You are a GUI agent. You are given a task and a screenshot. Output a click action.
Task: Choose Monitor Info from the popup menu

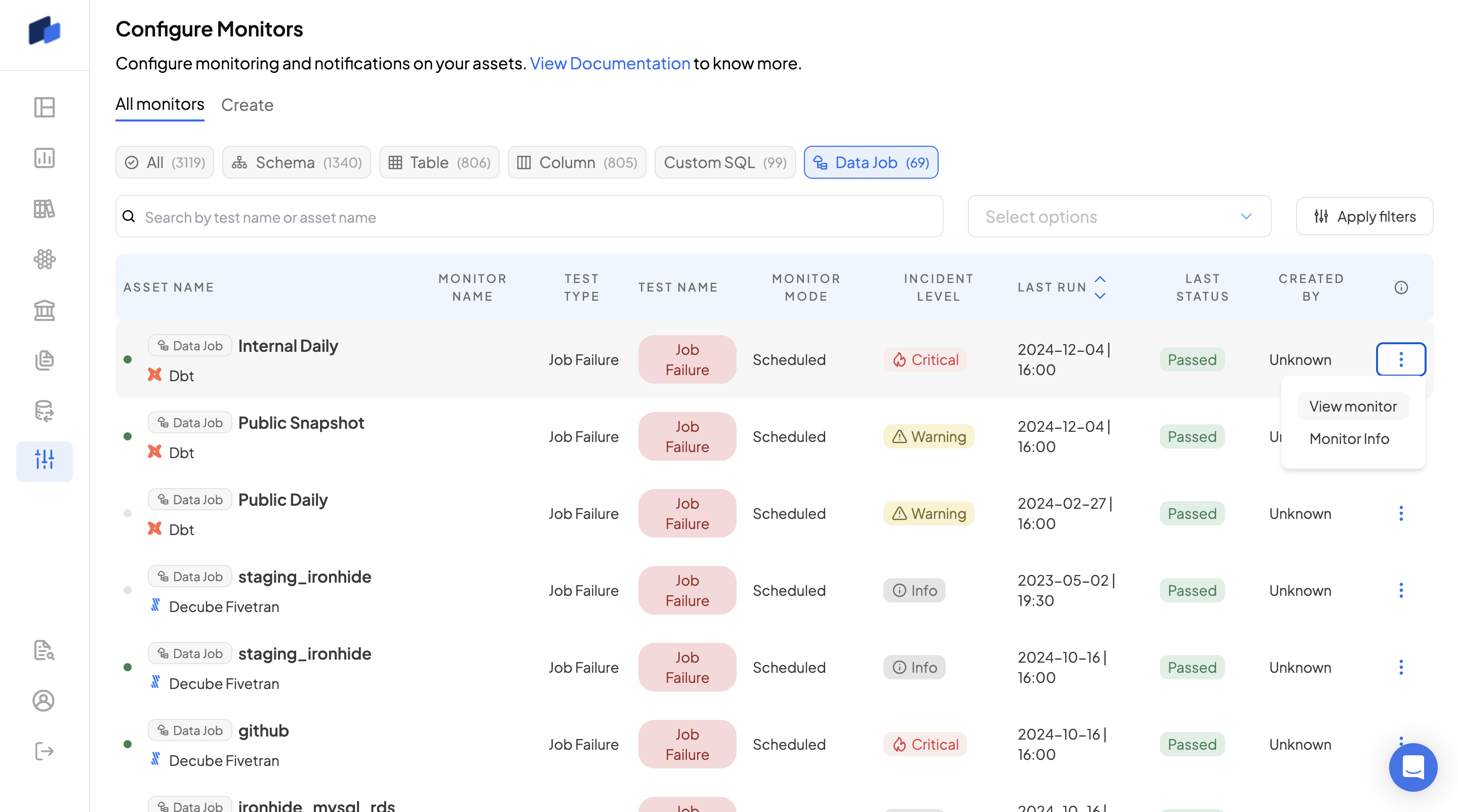point(1349,438)
